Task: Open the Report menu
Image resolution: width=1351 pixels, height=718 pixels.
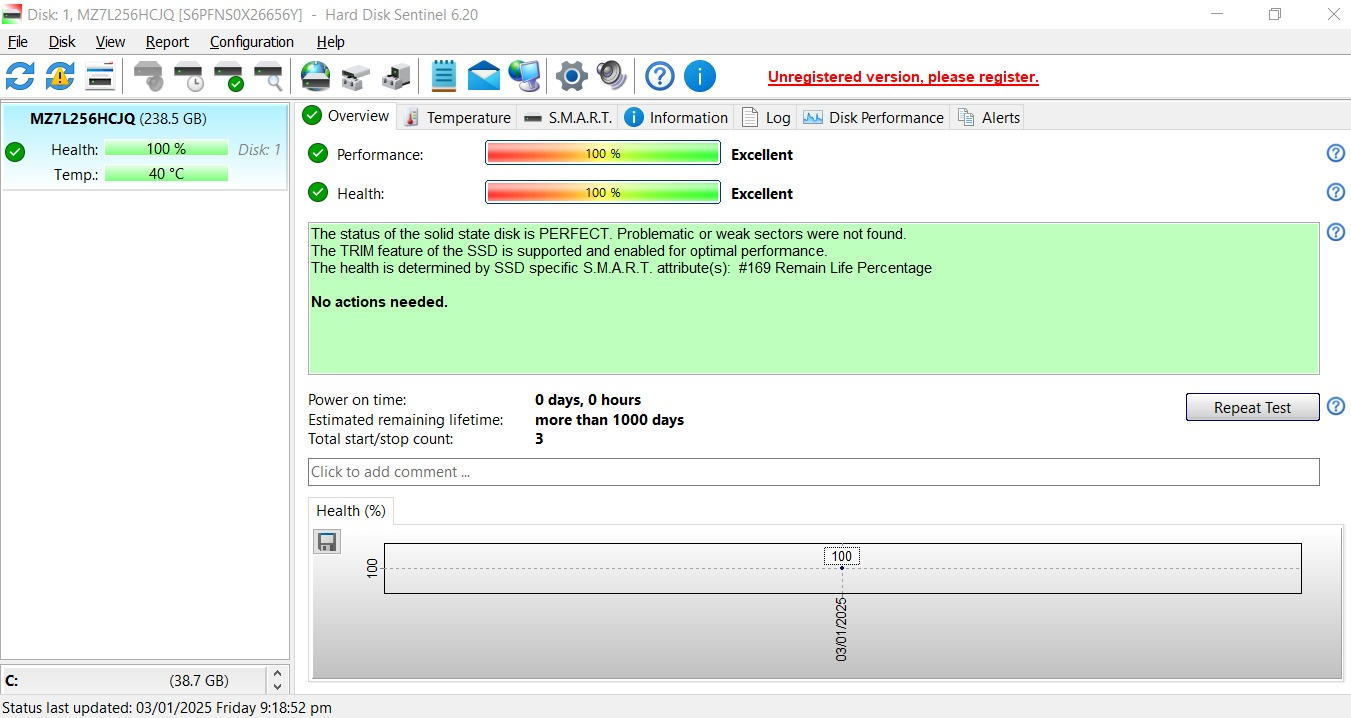Action: click(167, 42)
